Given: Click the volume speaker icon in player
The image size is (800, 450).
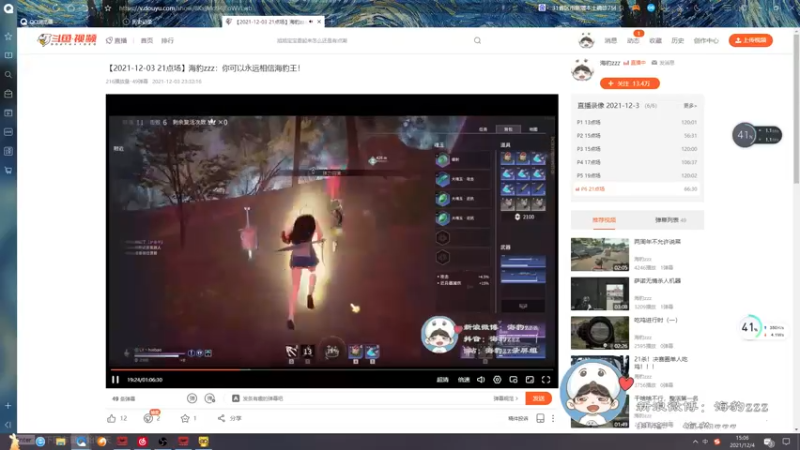Looking at the screenshot, I should tap(481, 380).
